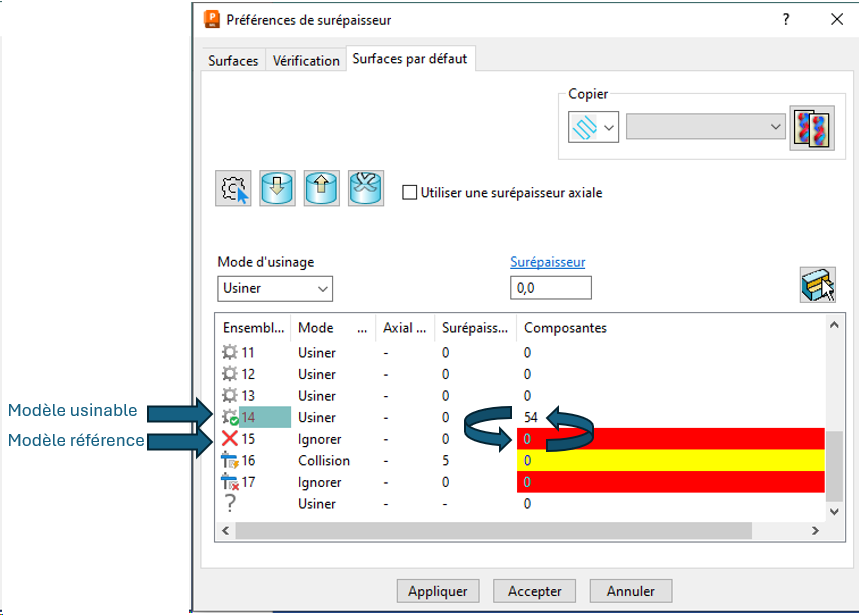Open the Vérification tab
Image resolution: width=859 pixels, height=615 pixels.
coord(306,61)
